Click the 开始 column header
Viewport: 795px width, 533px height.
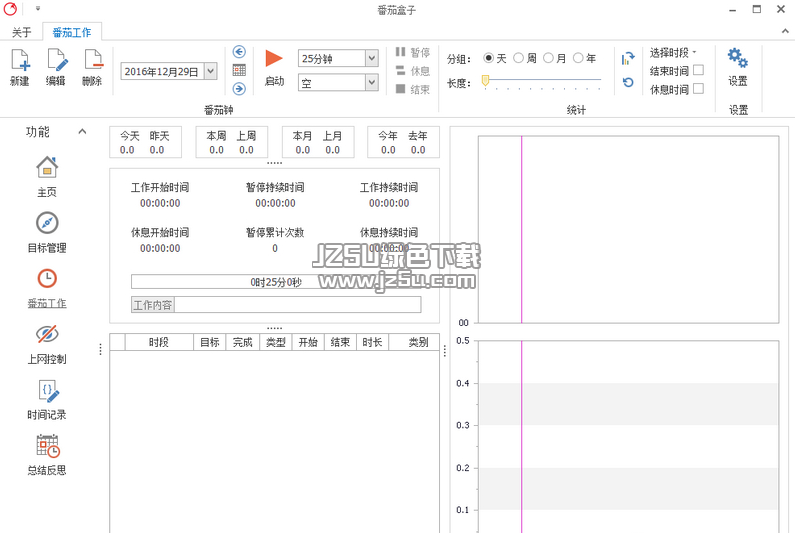(308, 342)
